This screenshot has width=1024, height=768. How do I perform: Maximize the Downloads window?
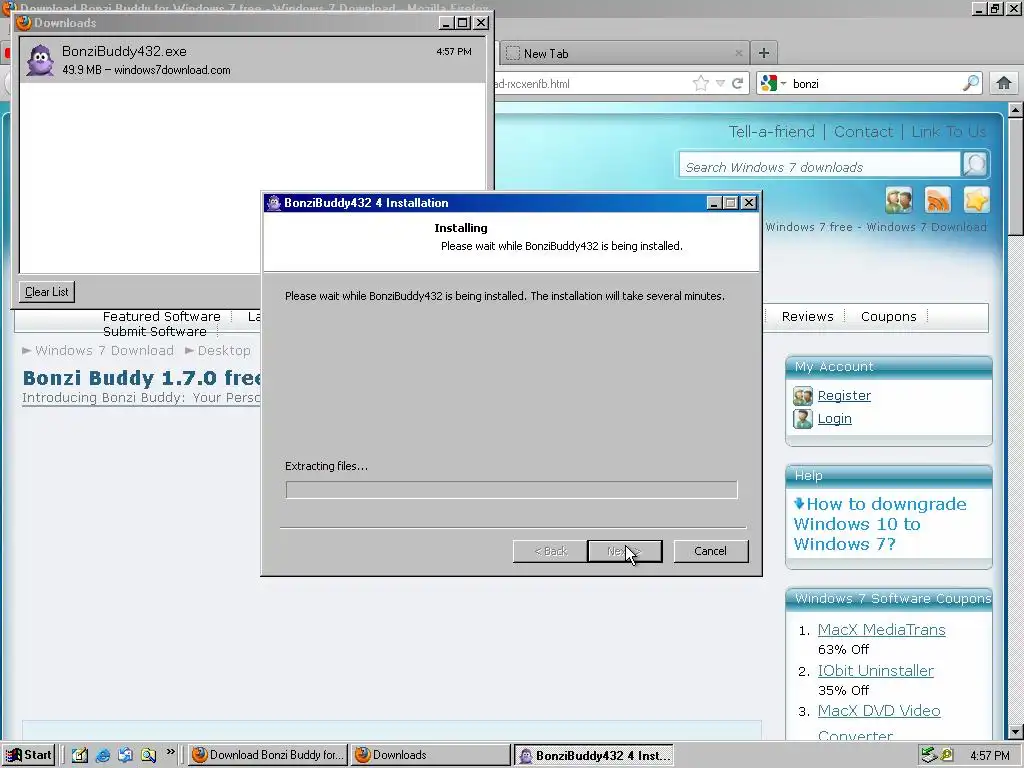pos(463,23)
